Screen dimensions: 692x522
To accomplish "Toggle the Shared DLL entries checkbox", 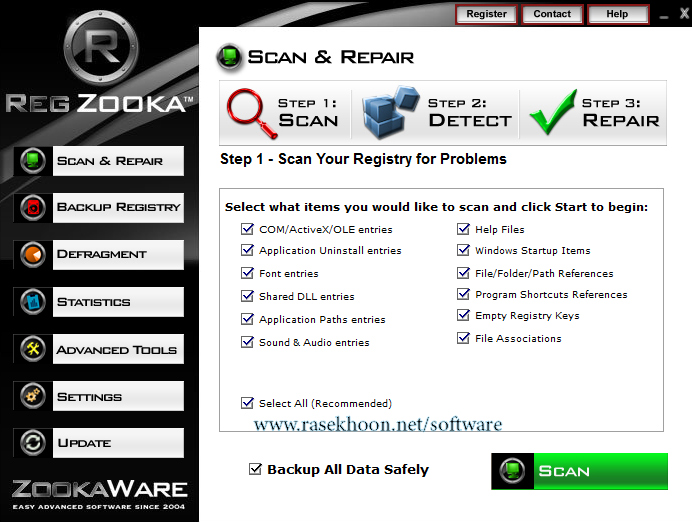I will 247,296.
